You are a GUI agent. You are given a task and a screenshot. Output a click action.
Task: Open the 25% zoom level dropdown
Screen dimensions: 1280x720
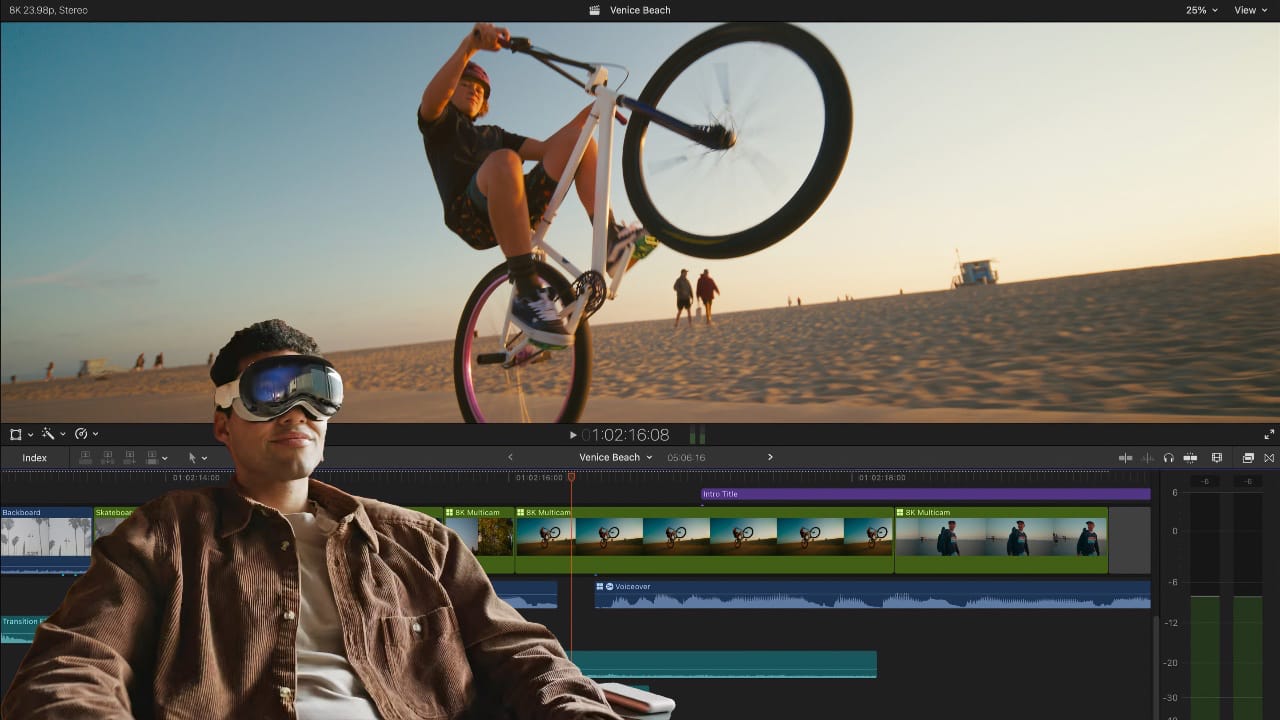[1201, 10]
